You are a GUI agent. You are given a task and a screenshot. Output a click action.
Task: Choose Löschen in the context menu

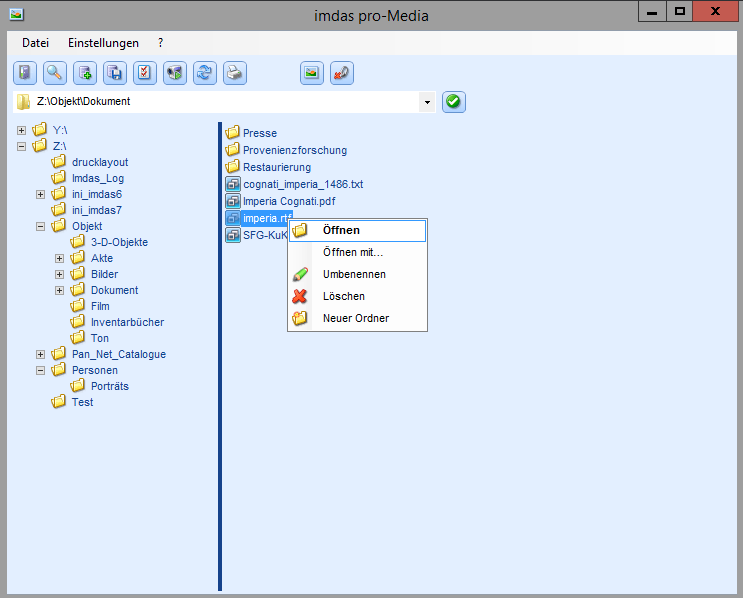click(x=357, y=296)
